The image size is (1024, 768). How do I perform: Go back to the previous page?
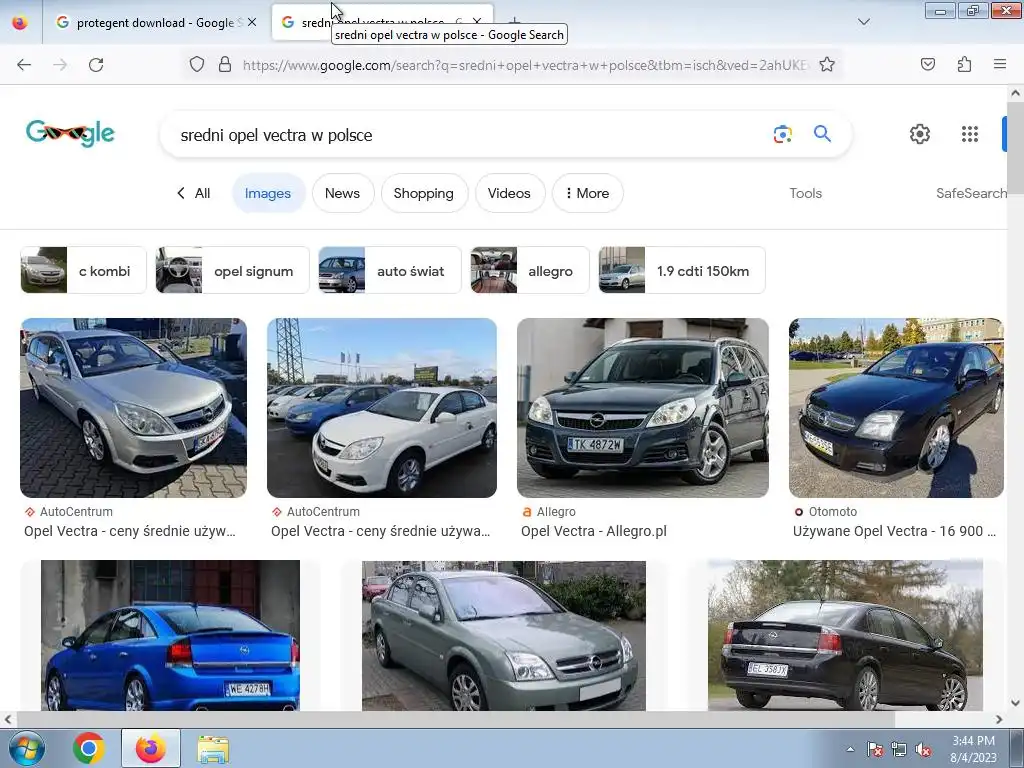click(24, 64)
